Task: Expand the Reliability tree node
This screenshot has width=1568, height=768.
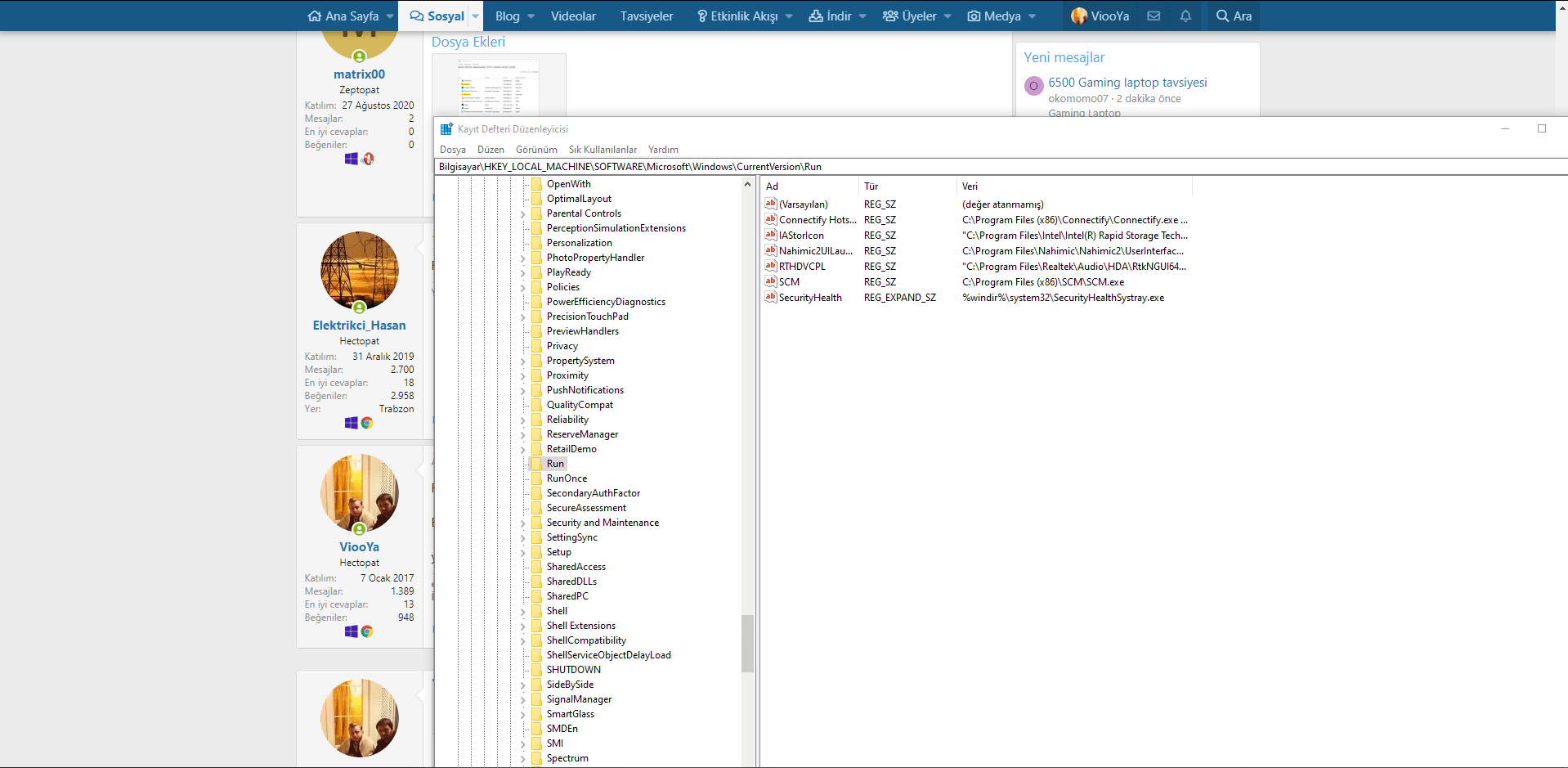Action: coord(523,420)
